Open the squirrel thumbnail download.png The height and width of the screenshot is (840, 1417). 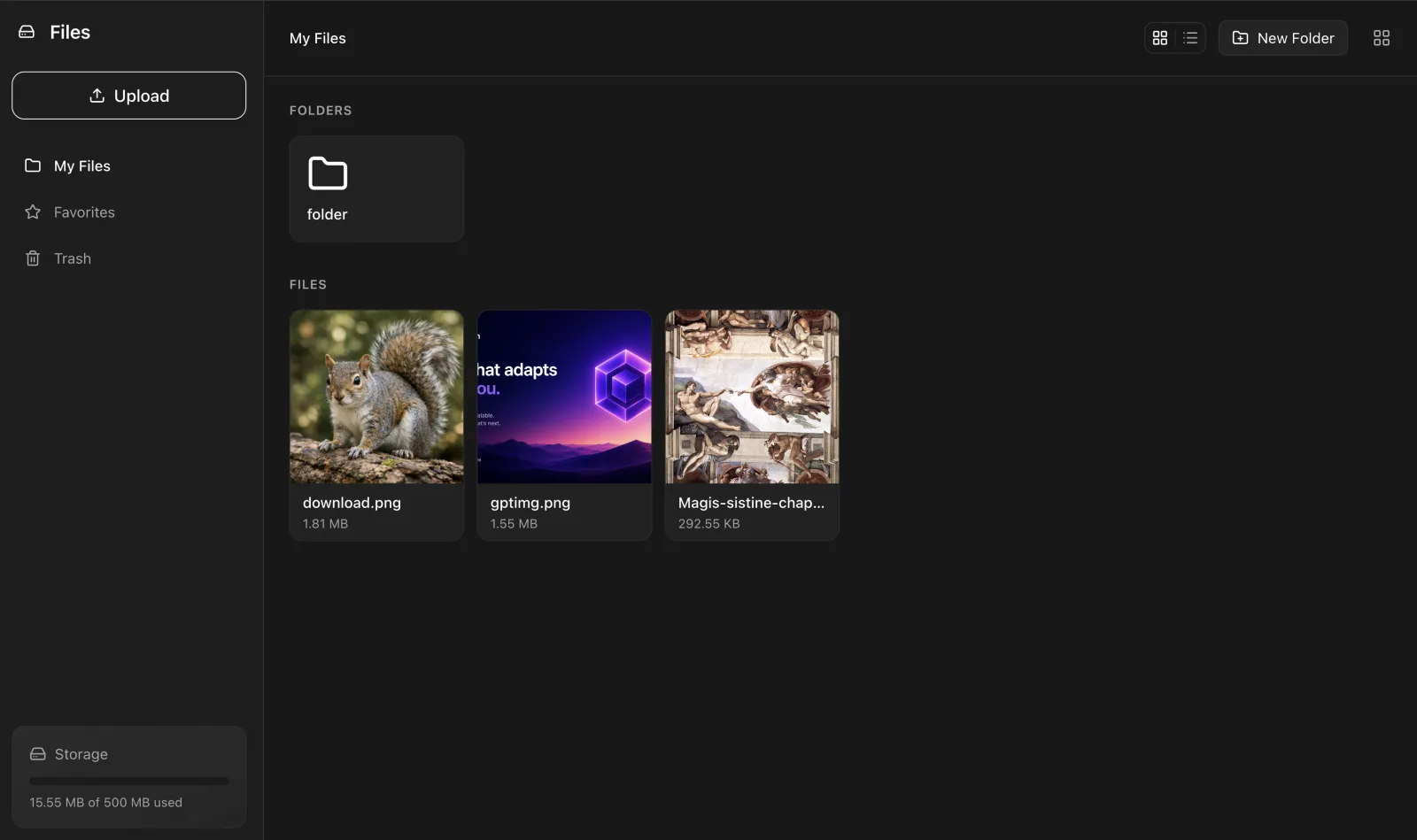pyautogui.click(x=376, y=397)
